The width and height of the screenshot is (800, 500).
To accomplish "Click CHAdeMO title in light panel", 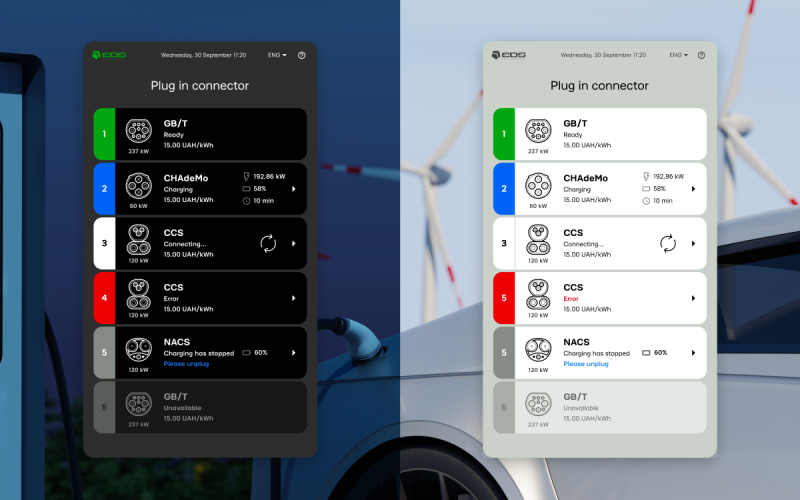I will pyautogui.click(x=585, y=178).
